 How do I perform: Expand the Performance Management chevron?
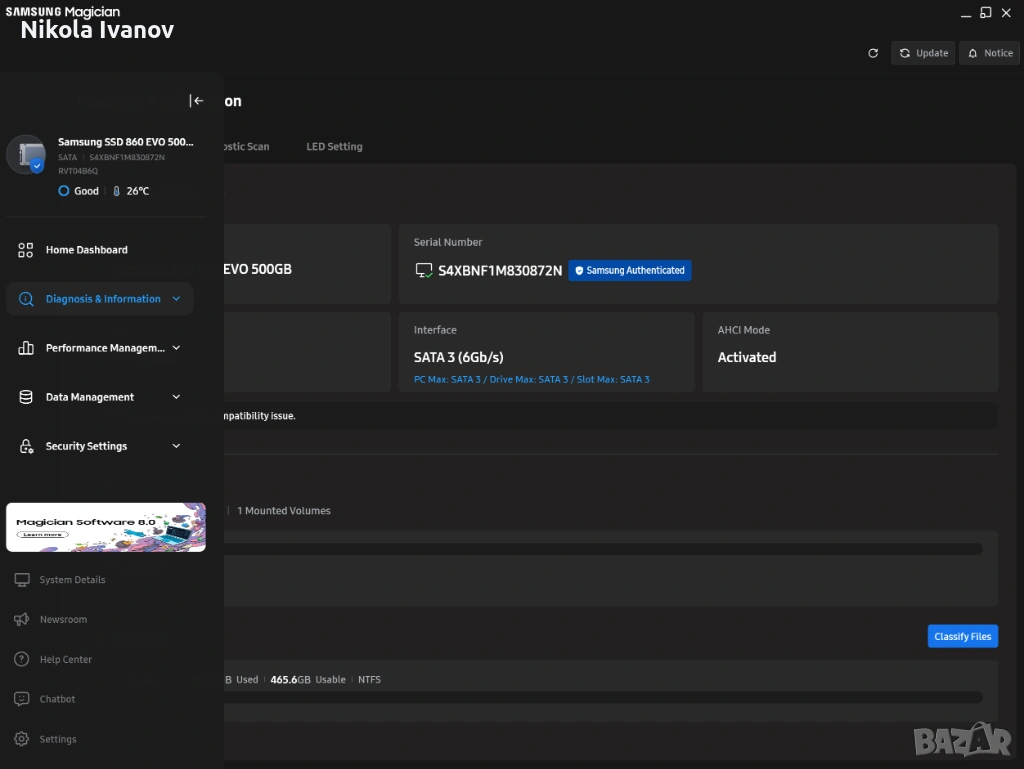click(x=177, y=348)
